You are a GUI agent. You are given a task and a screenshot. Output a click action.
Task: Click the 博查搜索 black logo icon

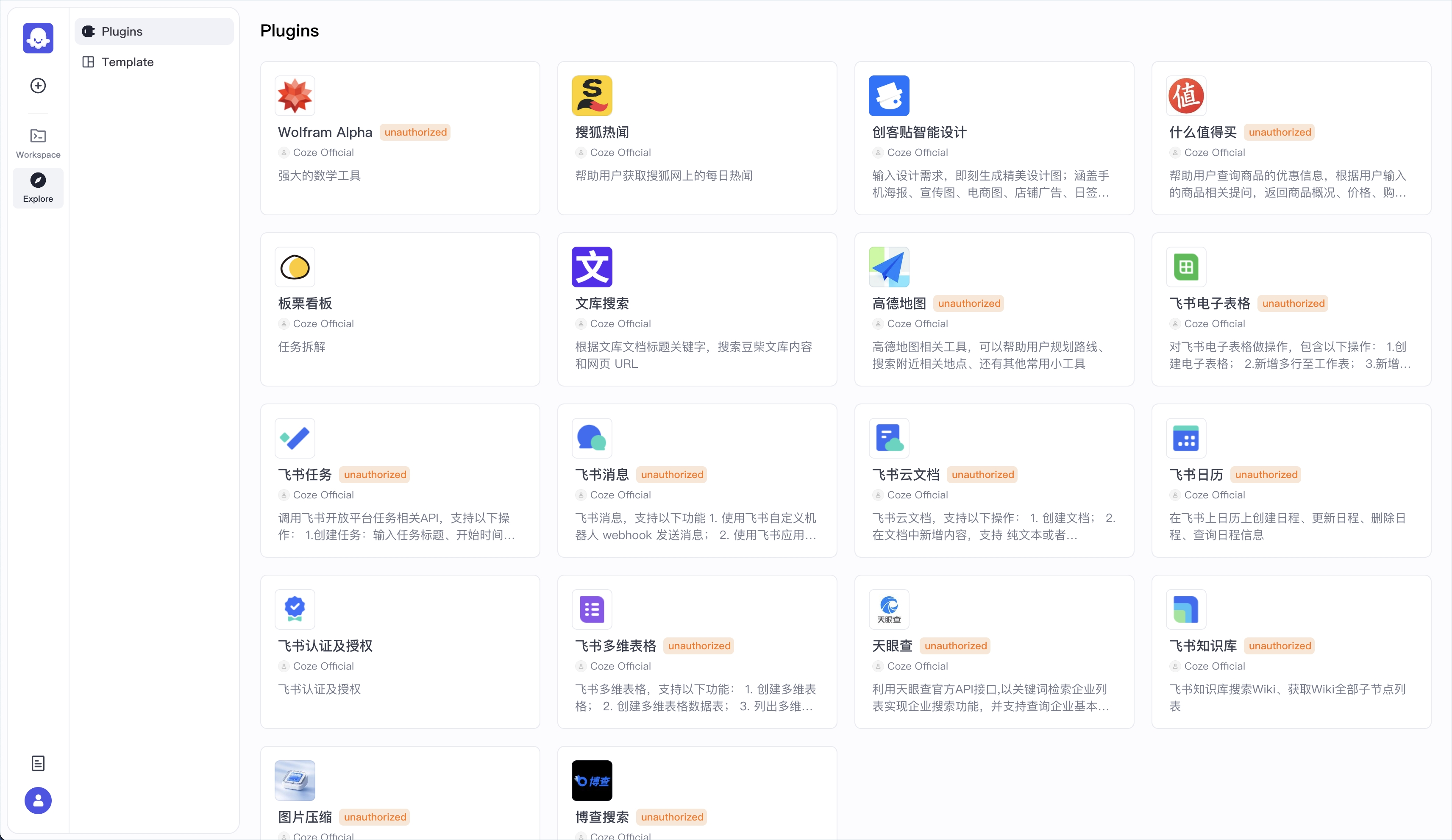point(592,781)
